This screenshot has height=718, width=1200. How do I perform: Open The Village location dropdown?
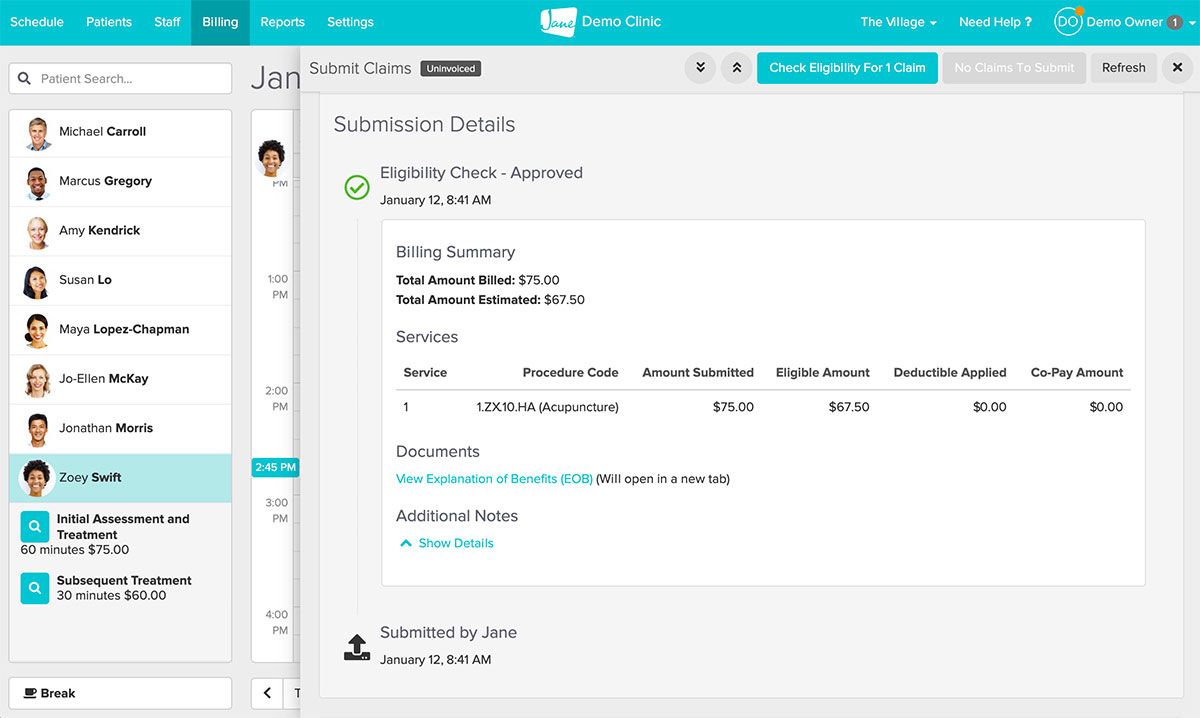pos(898,22)
